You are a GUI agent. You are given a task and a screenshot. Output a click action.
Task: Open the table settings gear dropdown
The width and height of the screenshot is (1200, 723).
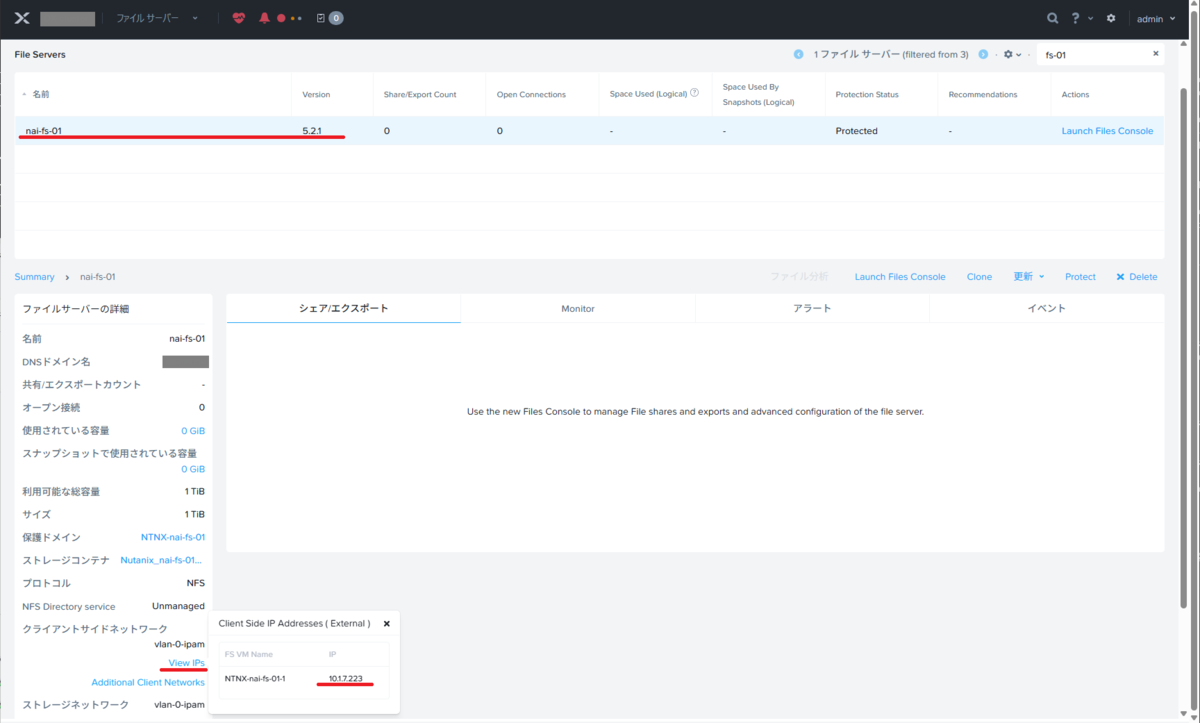1012,54
